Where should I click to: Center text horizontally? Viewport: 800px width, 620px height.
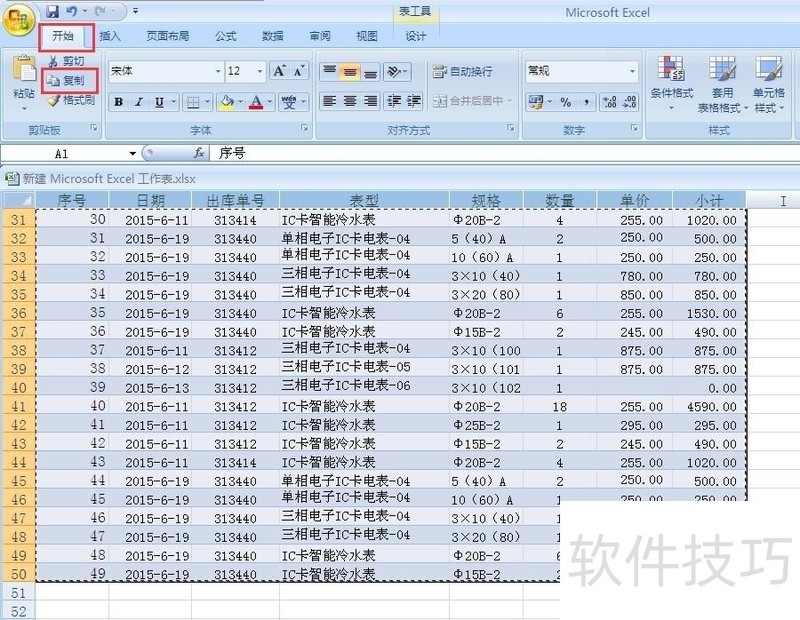[350, 101]
